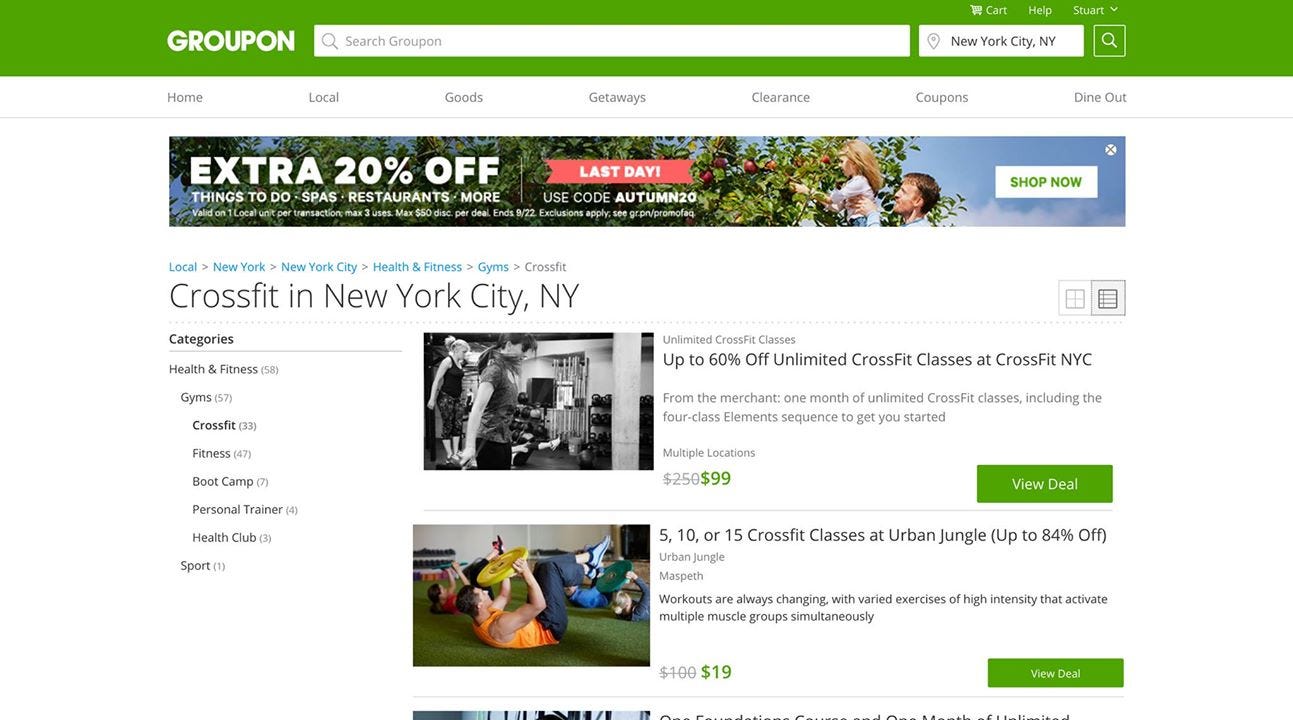Switch to grid view layout

click(1075, 298)
